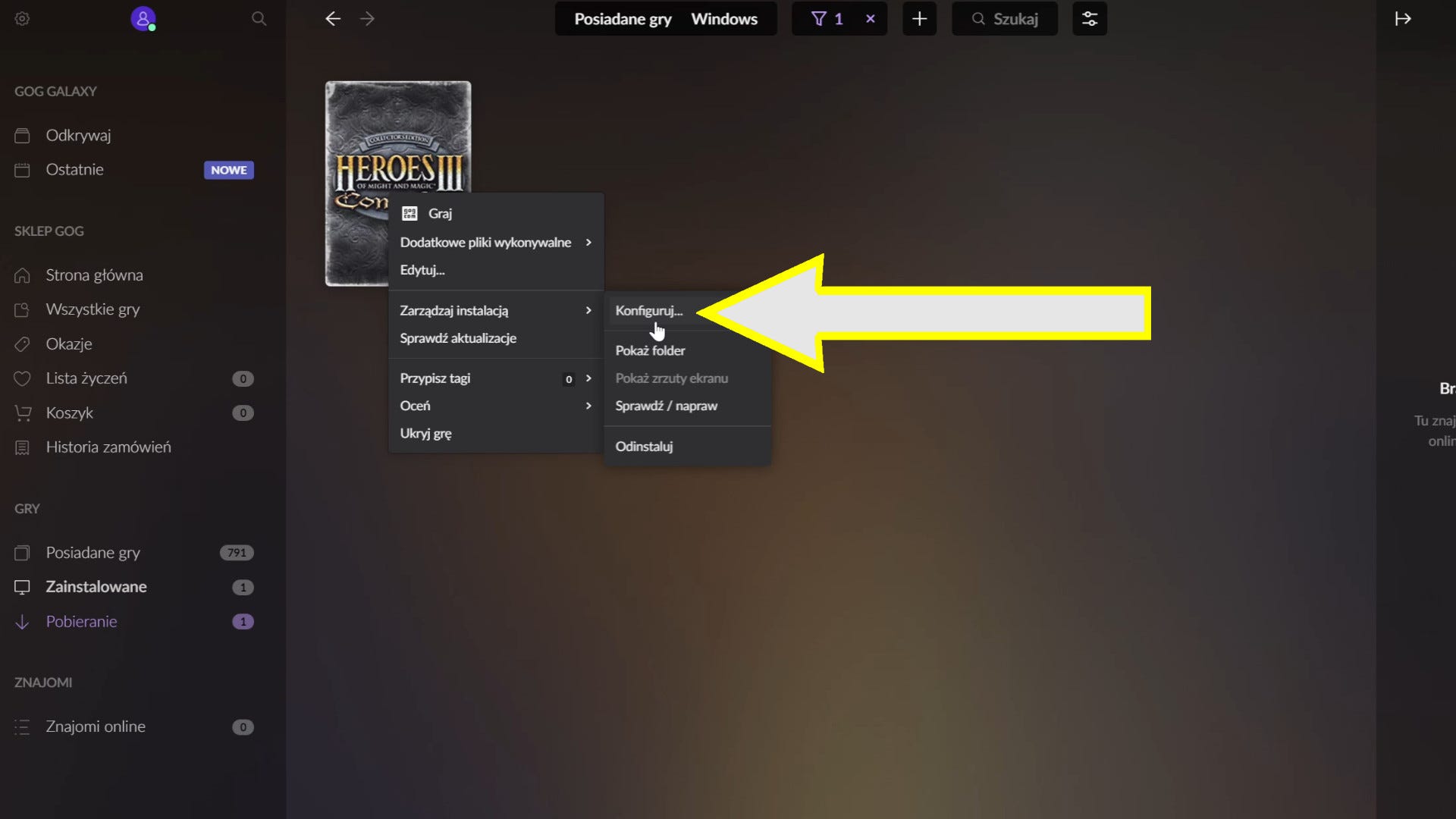Viewport: 1456px width, 819px height.
Task: Clear the filter with the X icon
Action: point(871,19)
